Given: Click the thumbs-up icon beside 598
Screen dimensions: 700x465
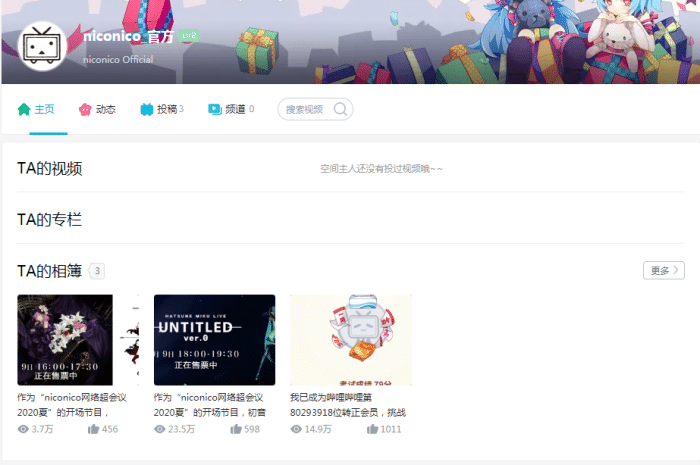Looking at the screenshot, I should 236,429.
